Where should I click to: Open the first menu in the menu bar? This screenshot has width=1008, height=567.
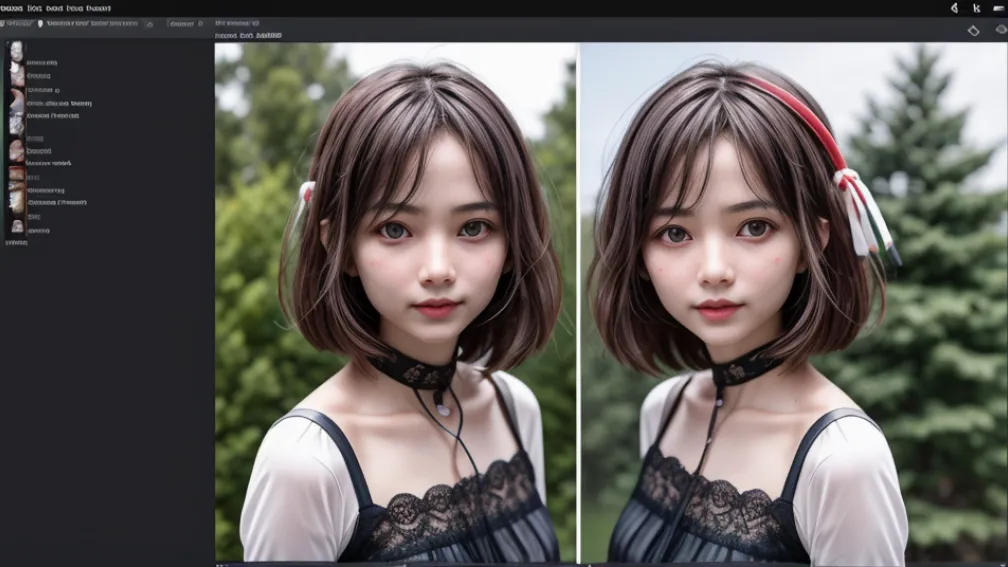point(11,8)
